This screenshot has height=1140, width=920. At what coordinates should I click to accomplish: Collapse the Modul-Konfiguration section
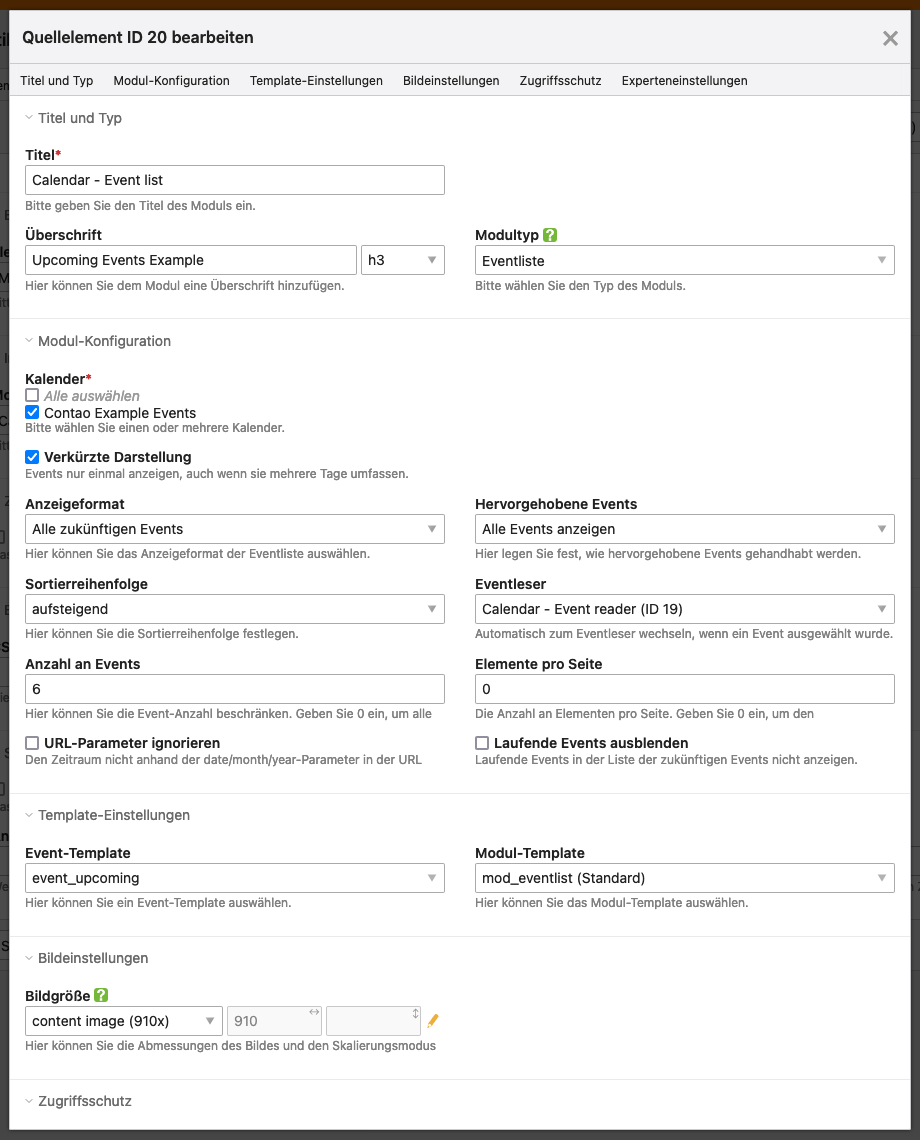click(29, 341)
